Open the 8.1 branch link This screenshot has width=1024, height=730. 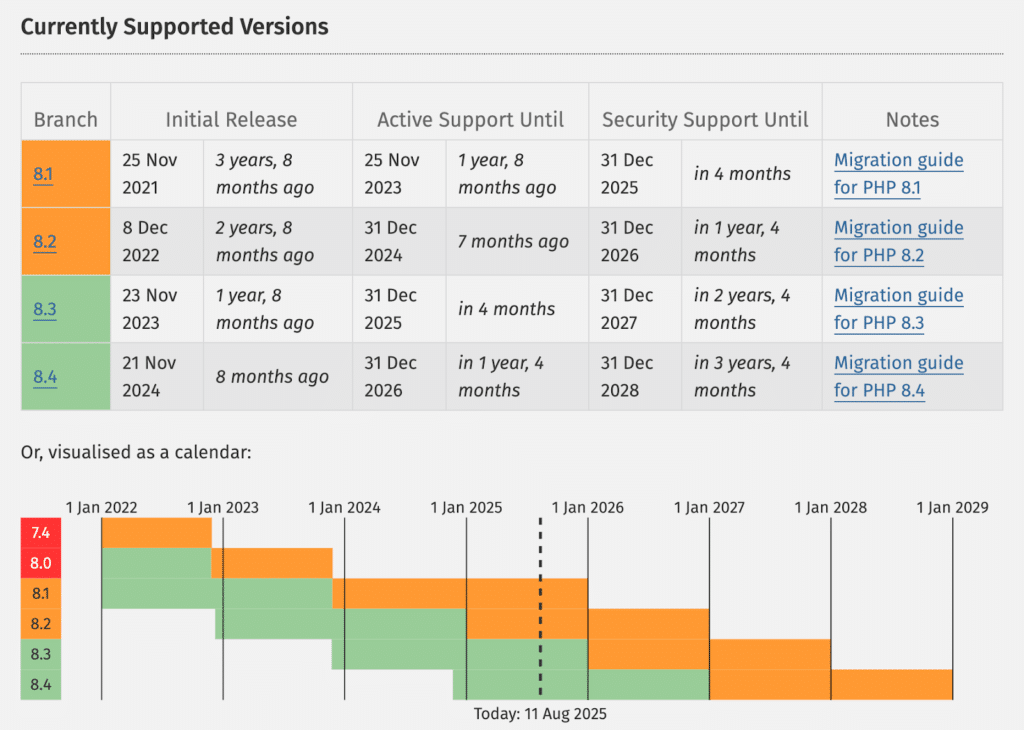(x=43, y=174)
